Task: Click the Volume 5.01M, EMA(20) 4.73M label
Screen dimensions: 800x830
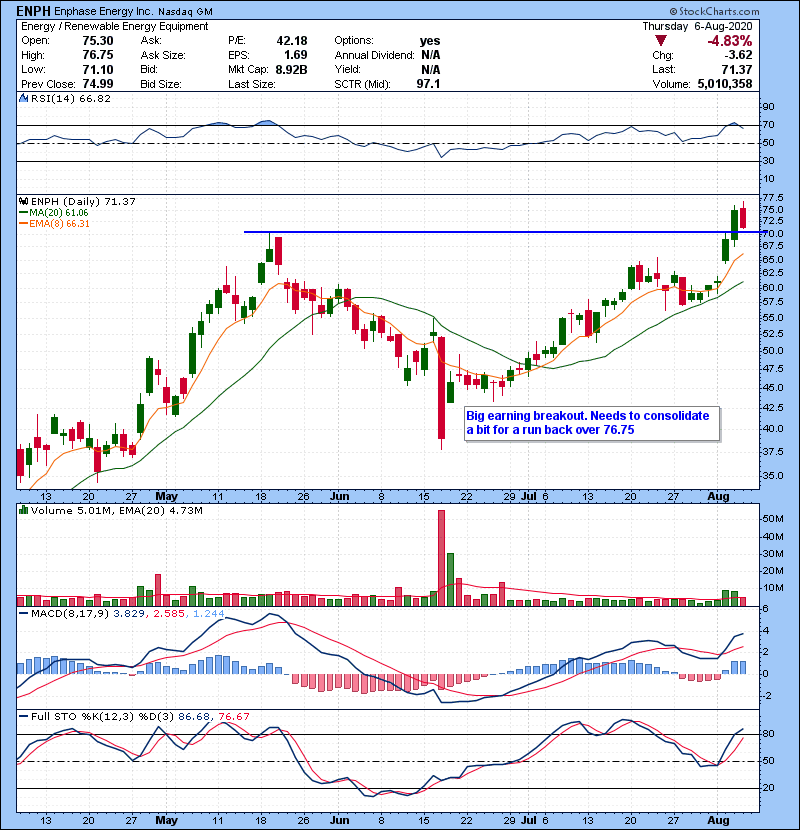Action: pos(116,511)
